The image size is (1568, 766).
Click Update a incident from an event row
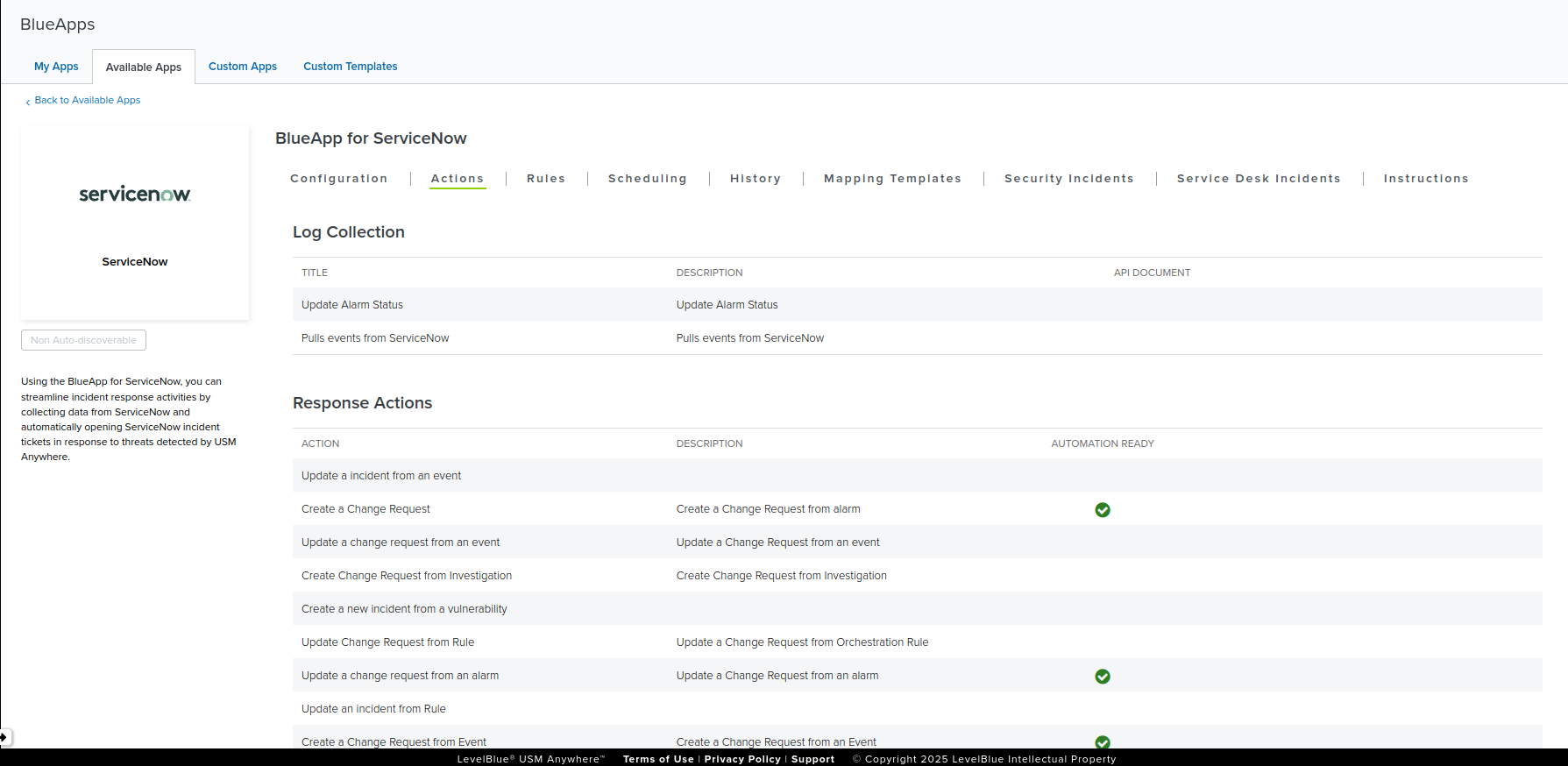[x=918, y=476]
